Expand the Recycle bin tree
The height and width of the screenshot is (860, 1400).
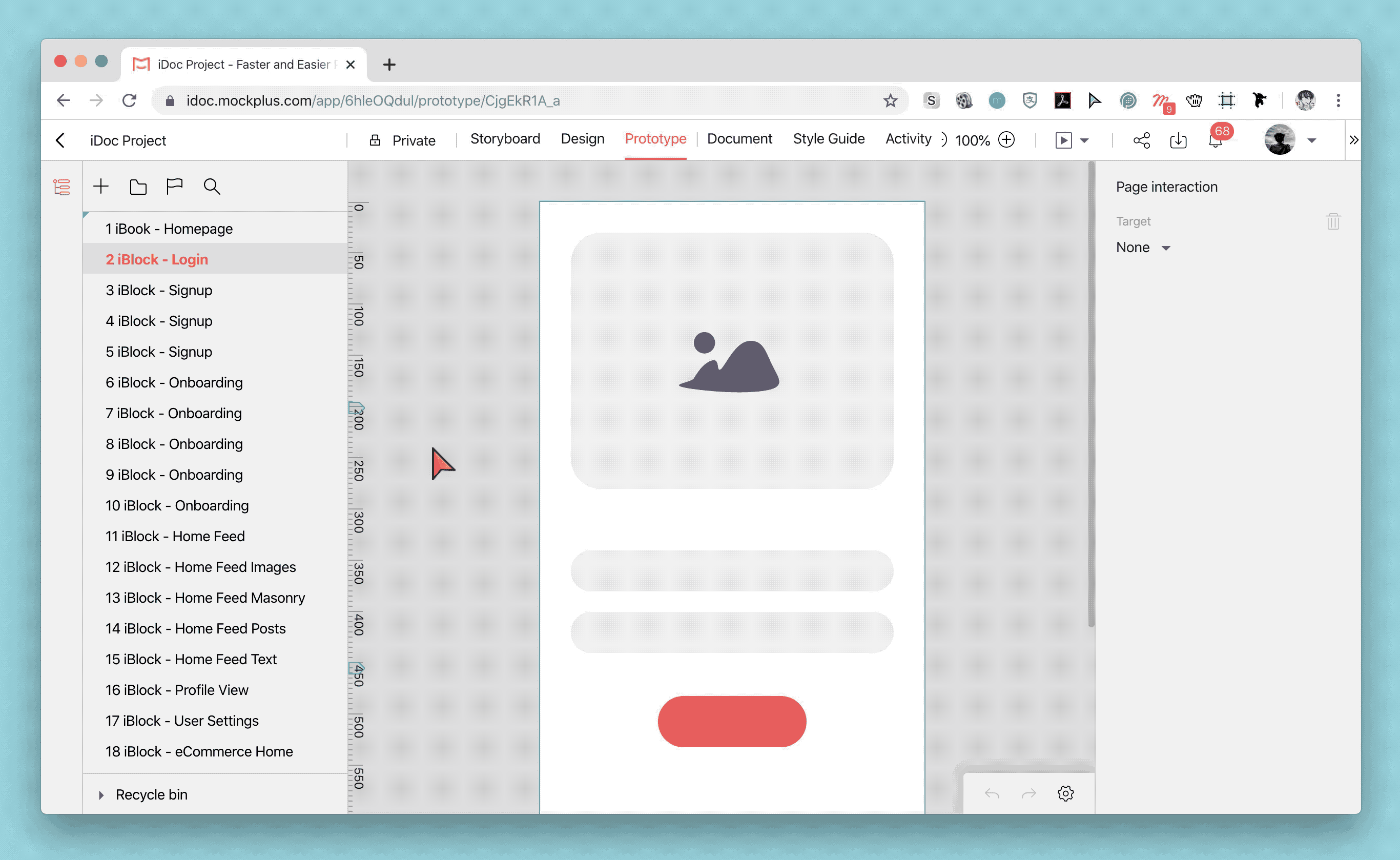100,794
